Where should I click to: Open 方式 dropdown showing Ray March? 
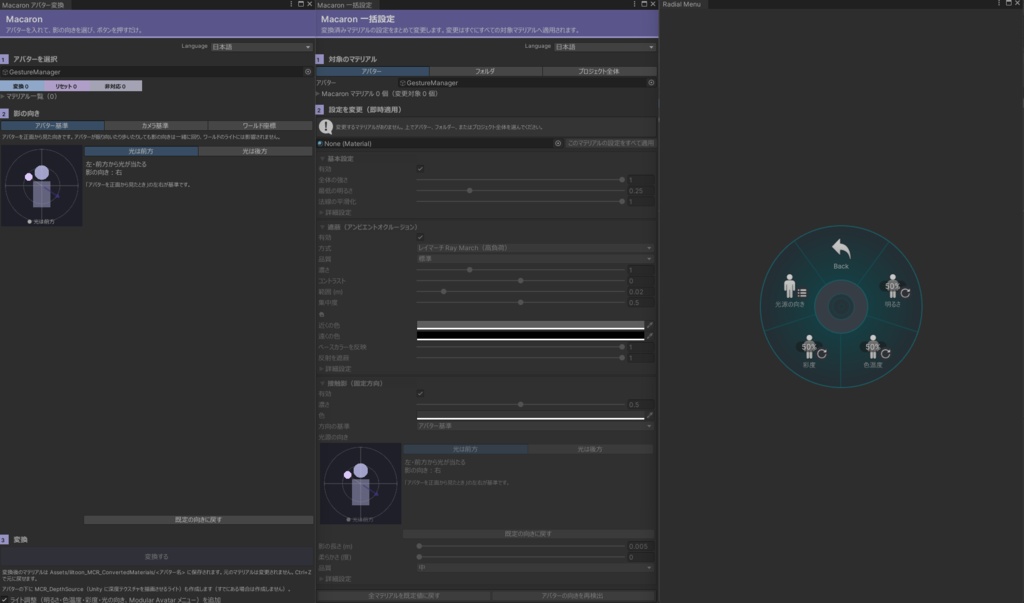tap(535, 248)
